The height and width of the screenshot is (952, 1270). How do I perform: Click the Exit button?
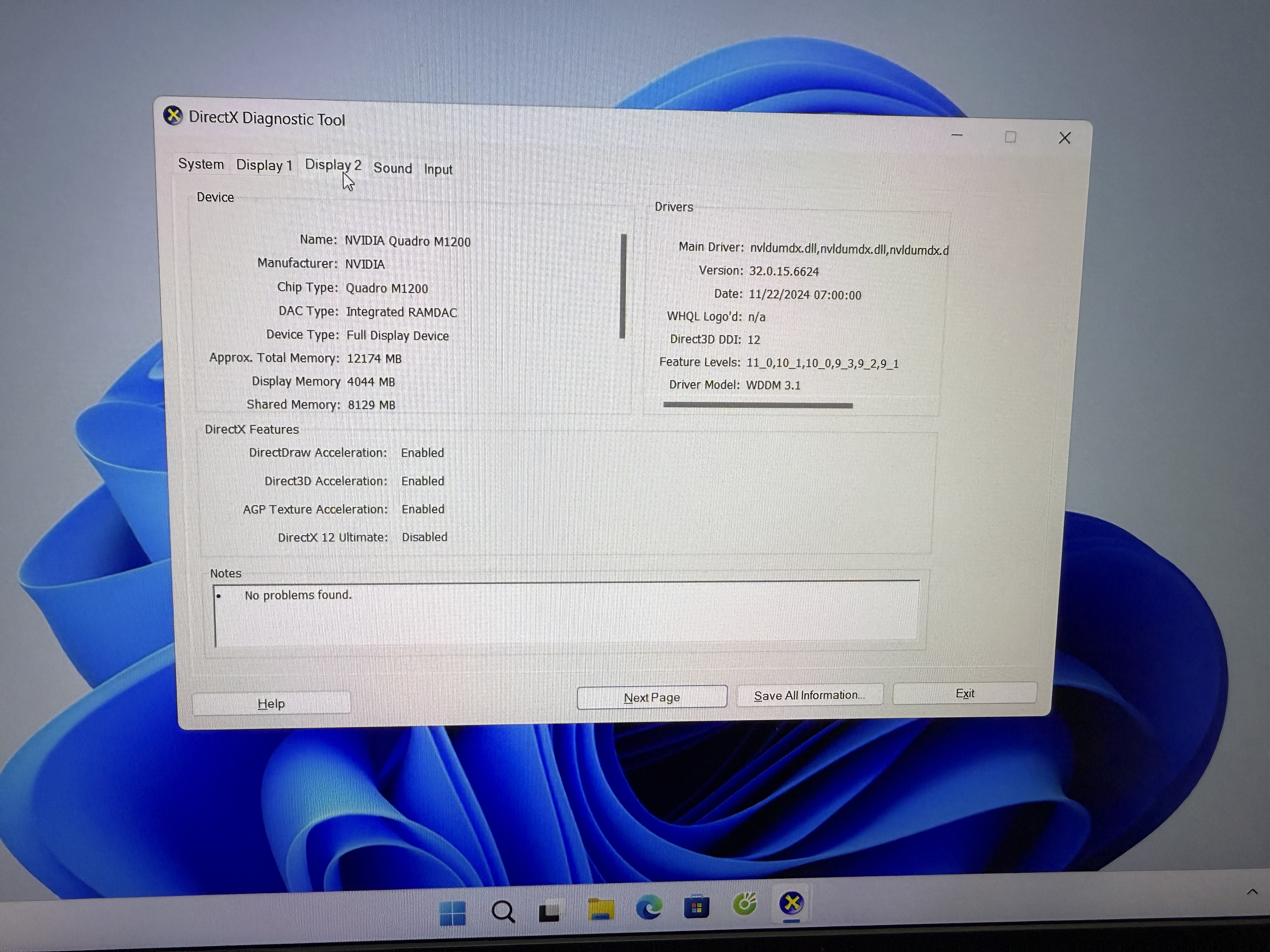tap(964, 693)
